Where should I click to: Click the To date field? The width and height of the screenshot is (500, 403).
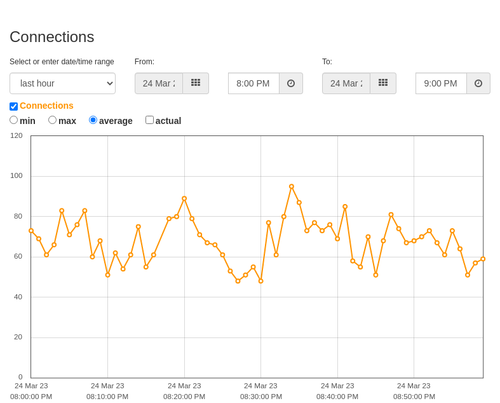(346, 83)
